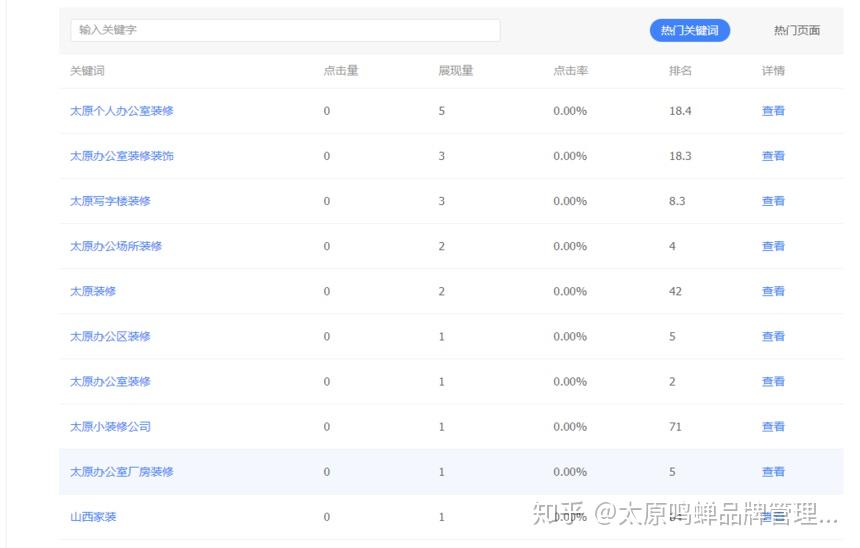Image resolution: width=860 pixels, height=548 pixels.
Task: Click 查看 for 太原个人办公室装修 row
Action: coord(773,111)
